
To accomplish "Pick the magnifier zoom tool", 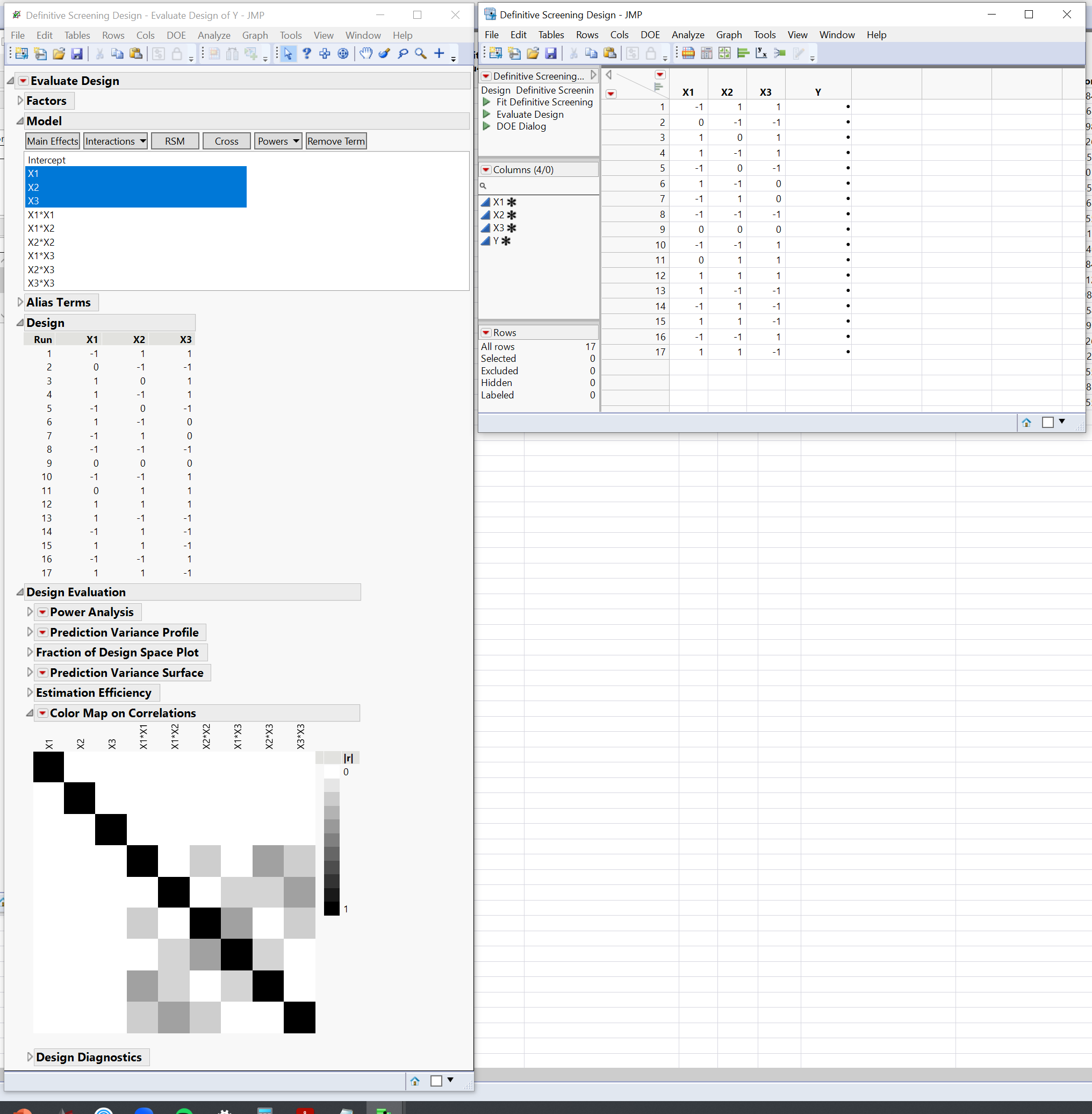I will 421,54.
